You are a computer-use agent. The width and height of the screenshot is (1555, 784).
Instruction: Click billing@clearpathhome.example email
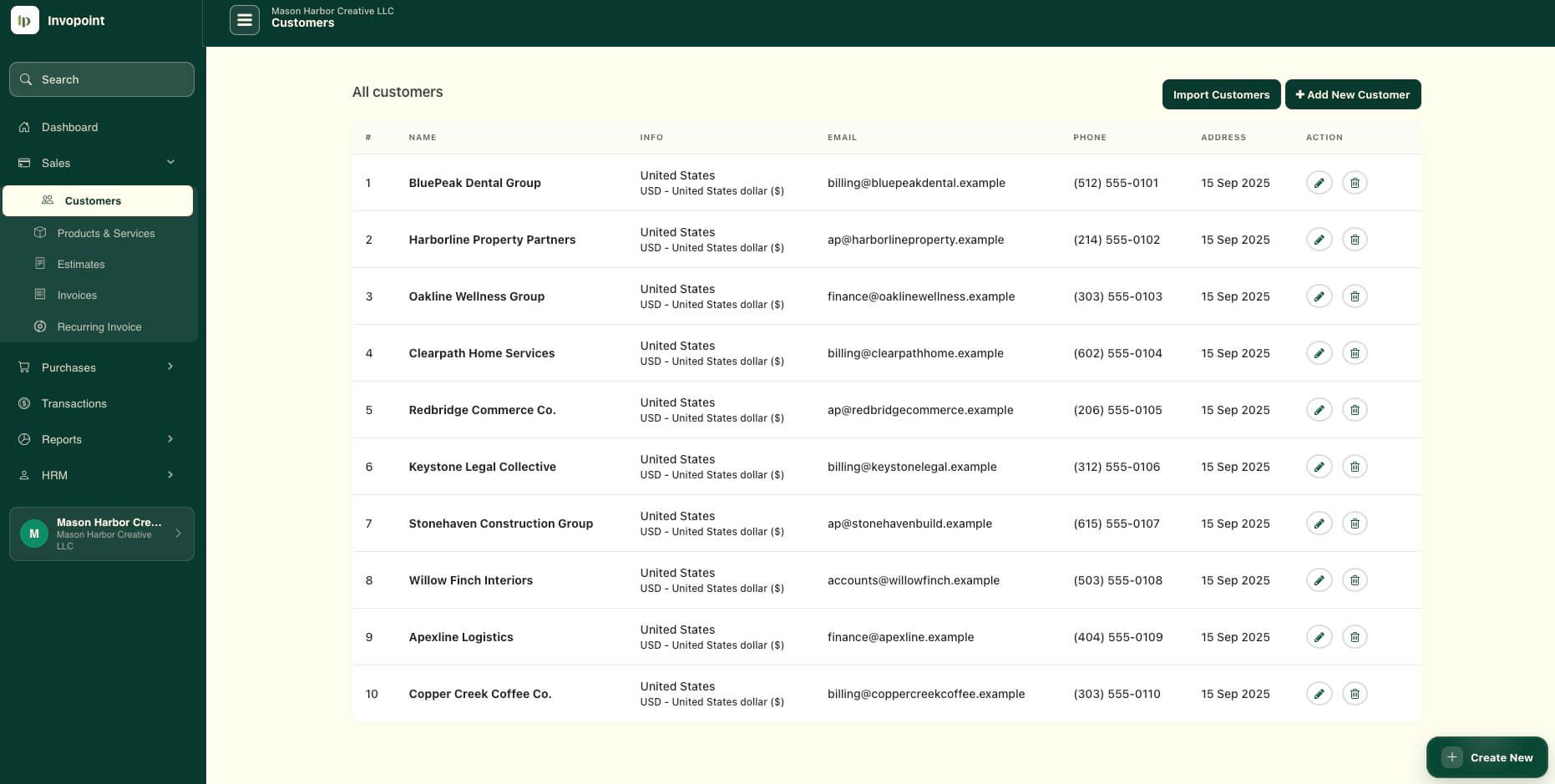tap(915, 353)
